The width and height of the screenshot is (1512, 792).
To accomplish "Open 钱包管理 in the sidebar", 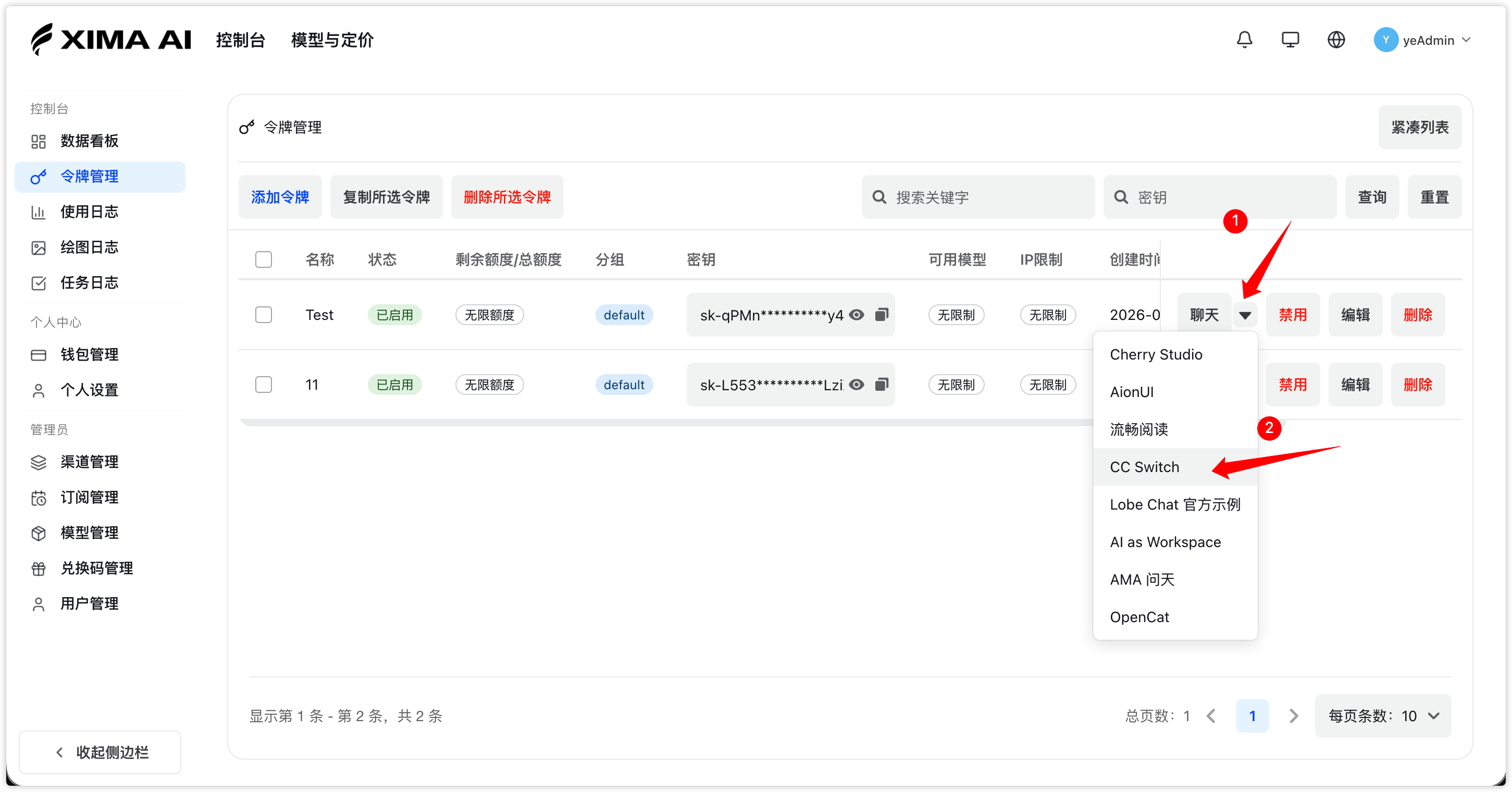I will tap(100, 355).
